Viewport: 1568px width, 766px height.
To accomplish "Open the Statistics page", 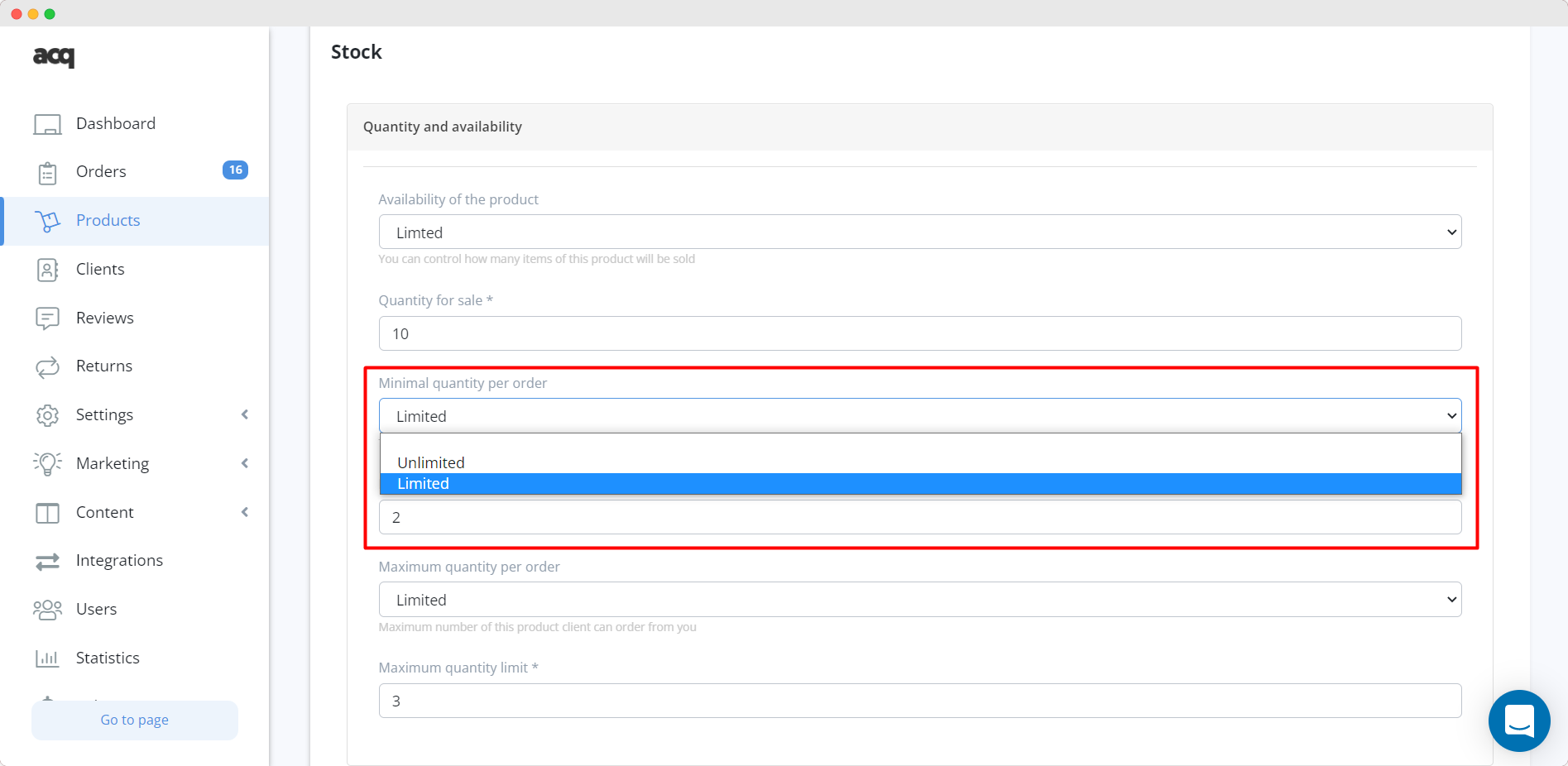I will coord(108,658).
